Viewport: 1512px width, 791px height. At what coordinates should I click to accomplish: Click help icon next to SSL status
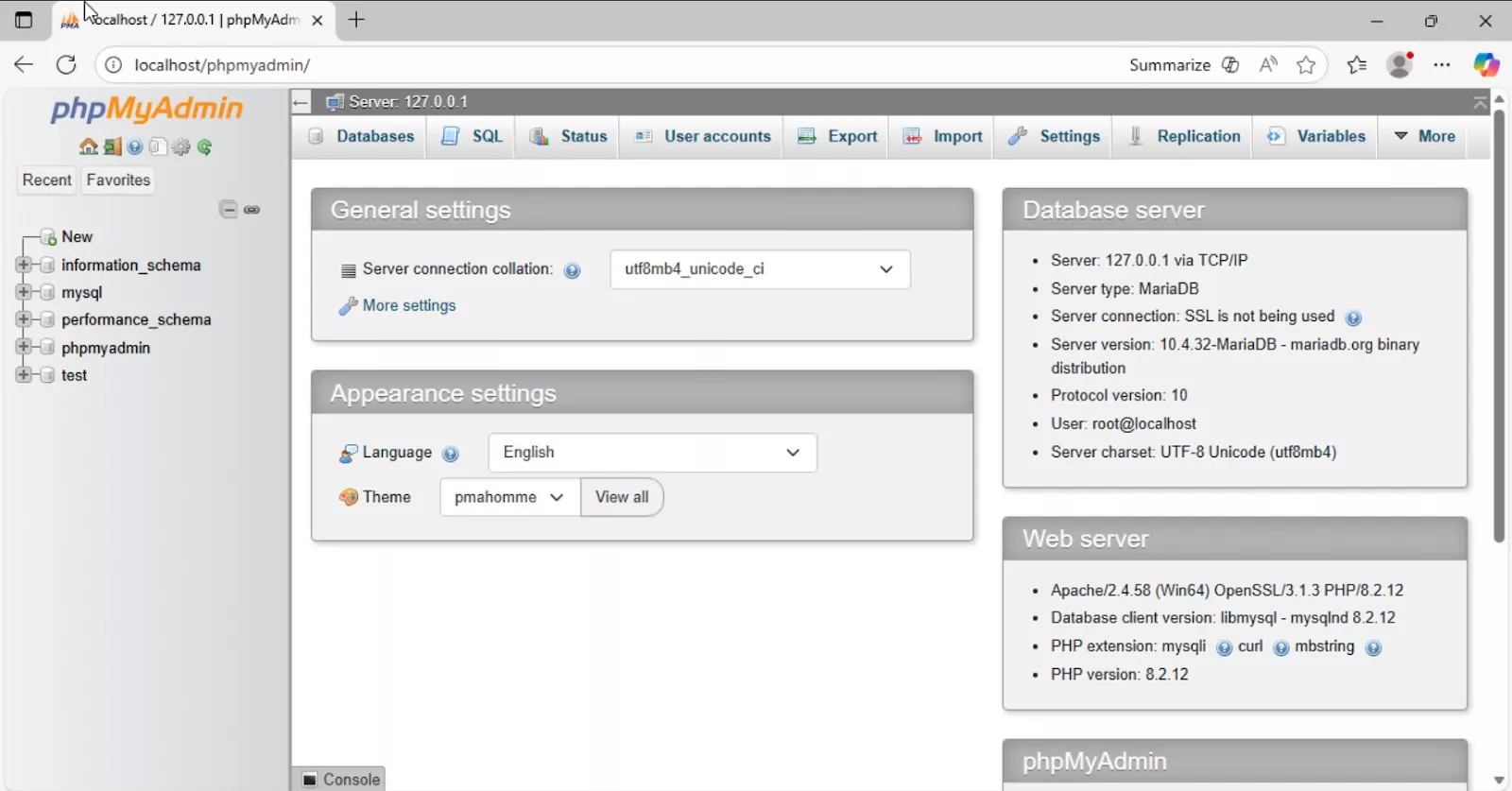(1352, 318)
